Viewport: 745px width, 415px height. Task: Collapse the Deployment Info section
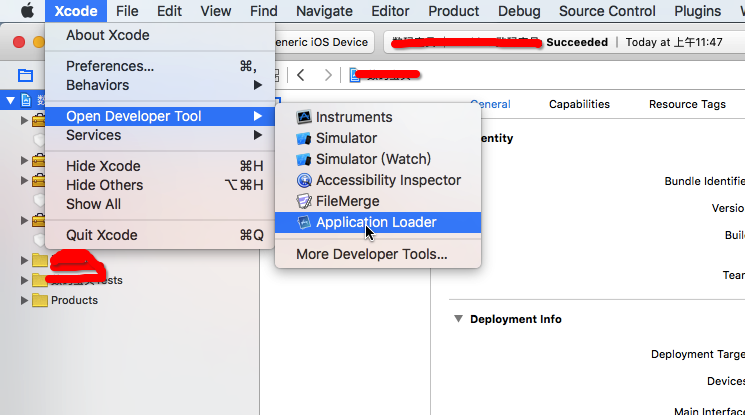(458, 319)
